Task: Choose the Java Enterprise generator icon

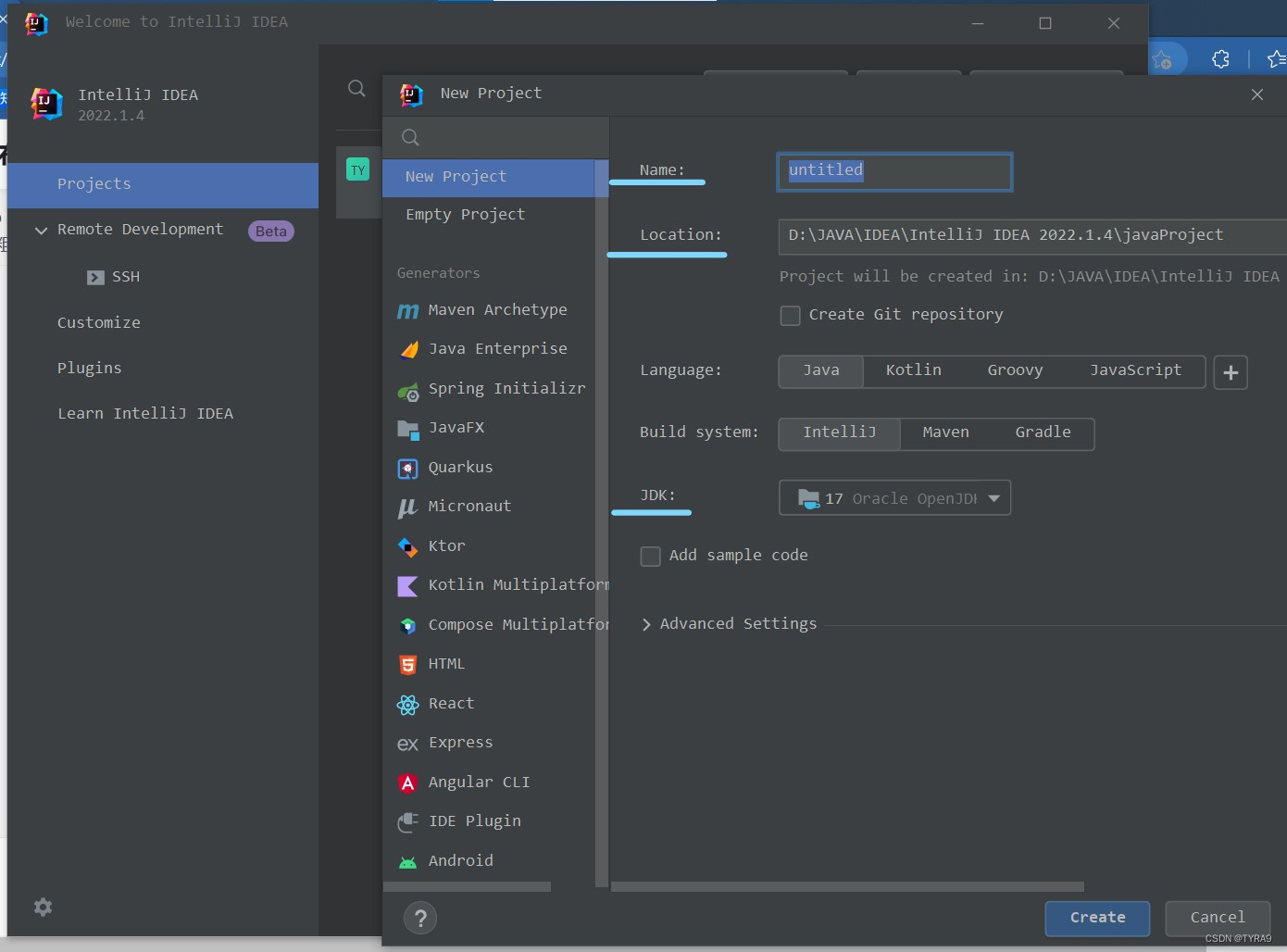Action: [x=408, y=349]
